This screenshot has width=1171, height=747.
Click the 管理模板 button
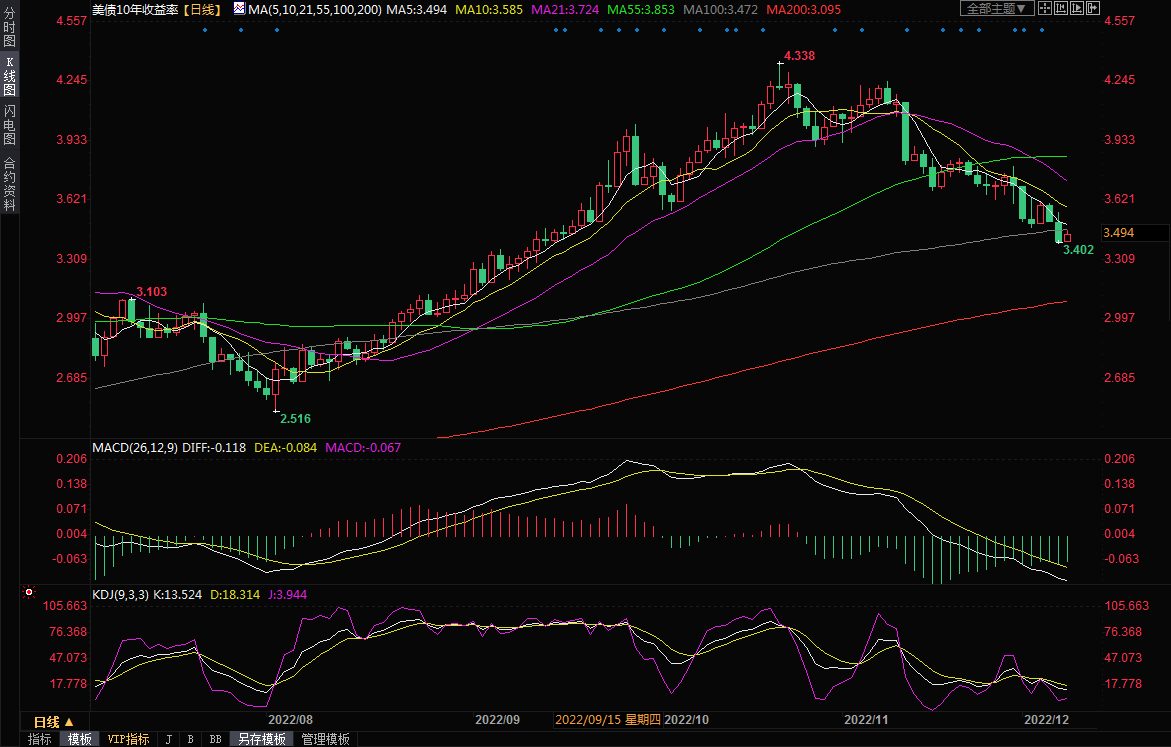(326, 740)
